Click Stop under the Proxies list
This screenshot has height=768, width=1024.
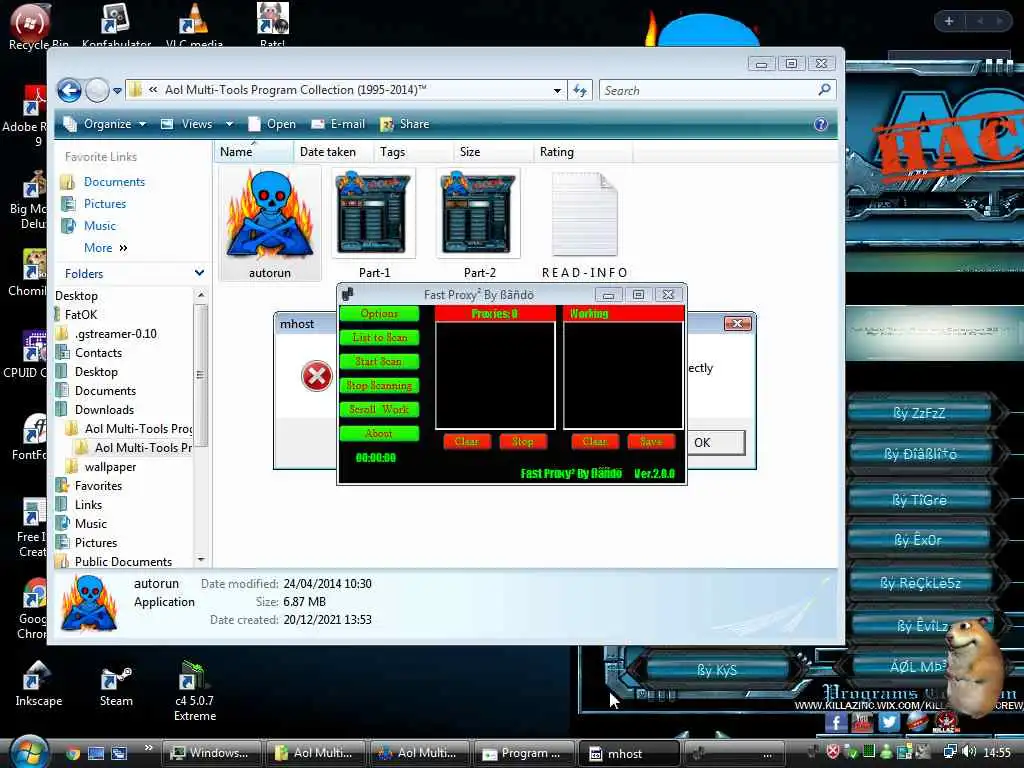pos(522,442)
